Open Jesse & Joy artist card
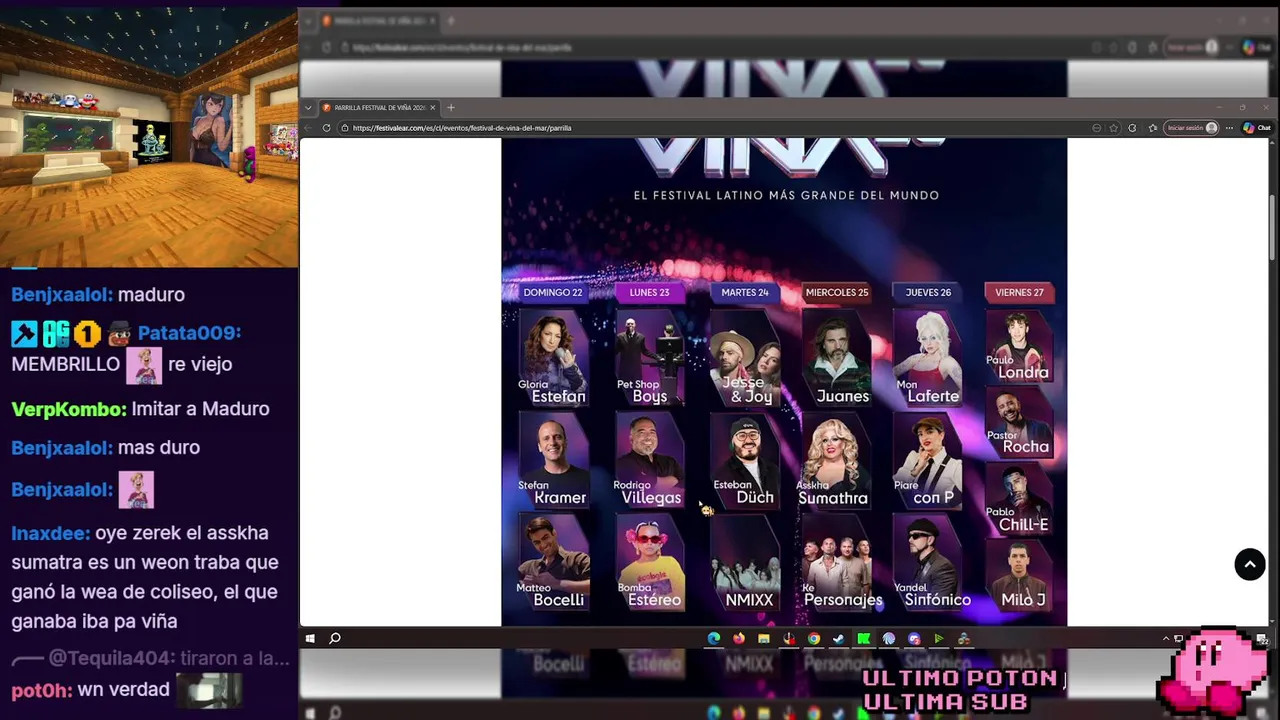The image size is (1280, 720). click(745, 357)
